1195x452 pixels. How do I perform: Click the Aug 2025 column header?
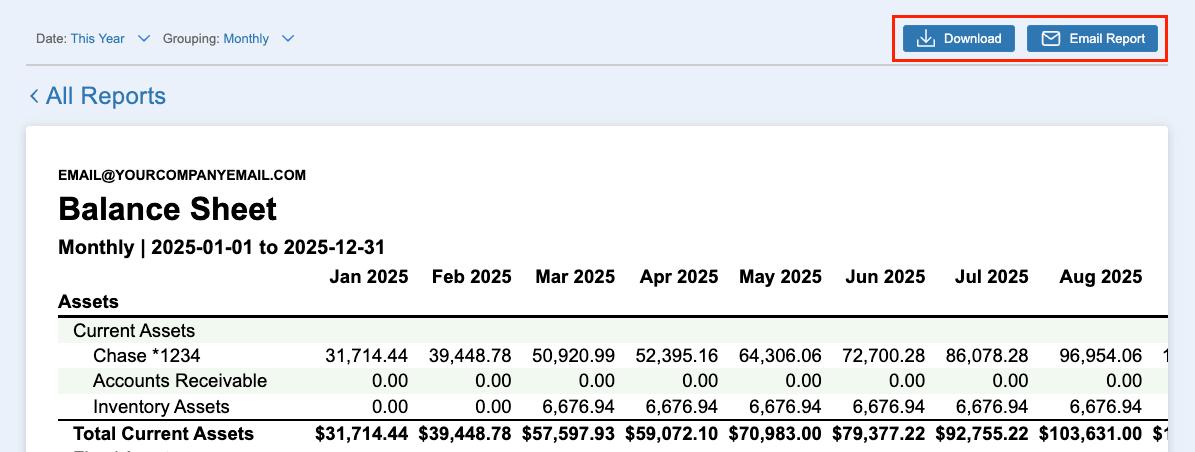pos(1100,277)
